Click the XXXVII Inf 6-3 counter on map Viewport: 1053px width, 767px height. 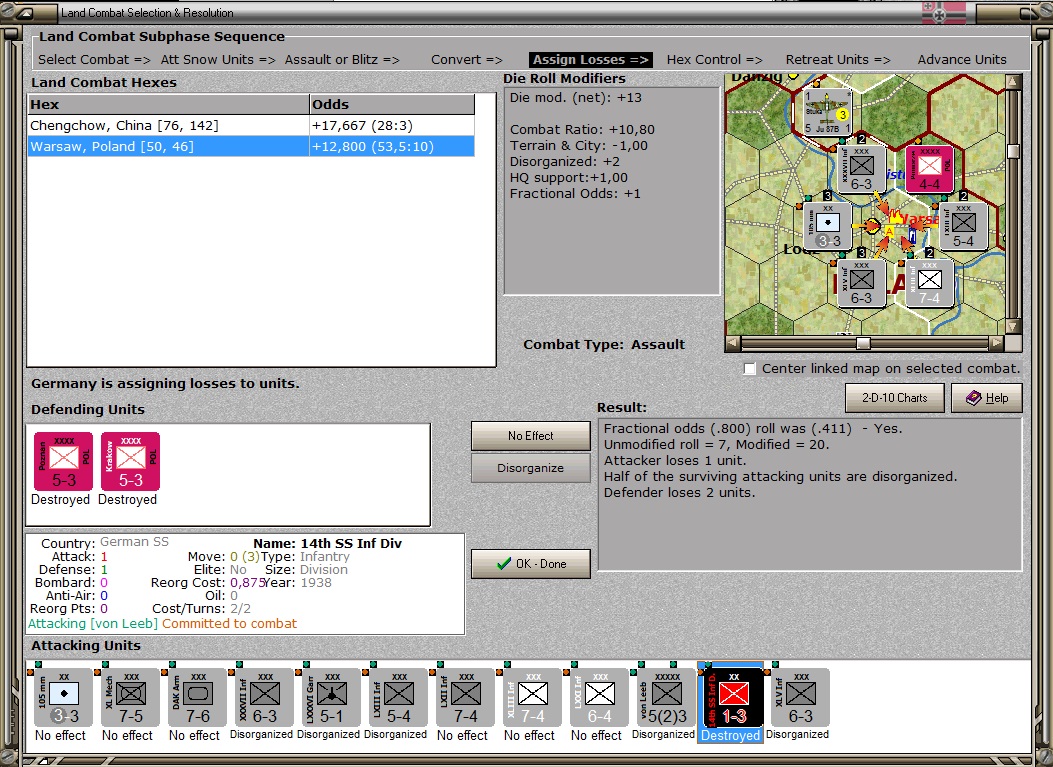(862, 169)
